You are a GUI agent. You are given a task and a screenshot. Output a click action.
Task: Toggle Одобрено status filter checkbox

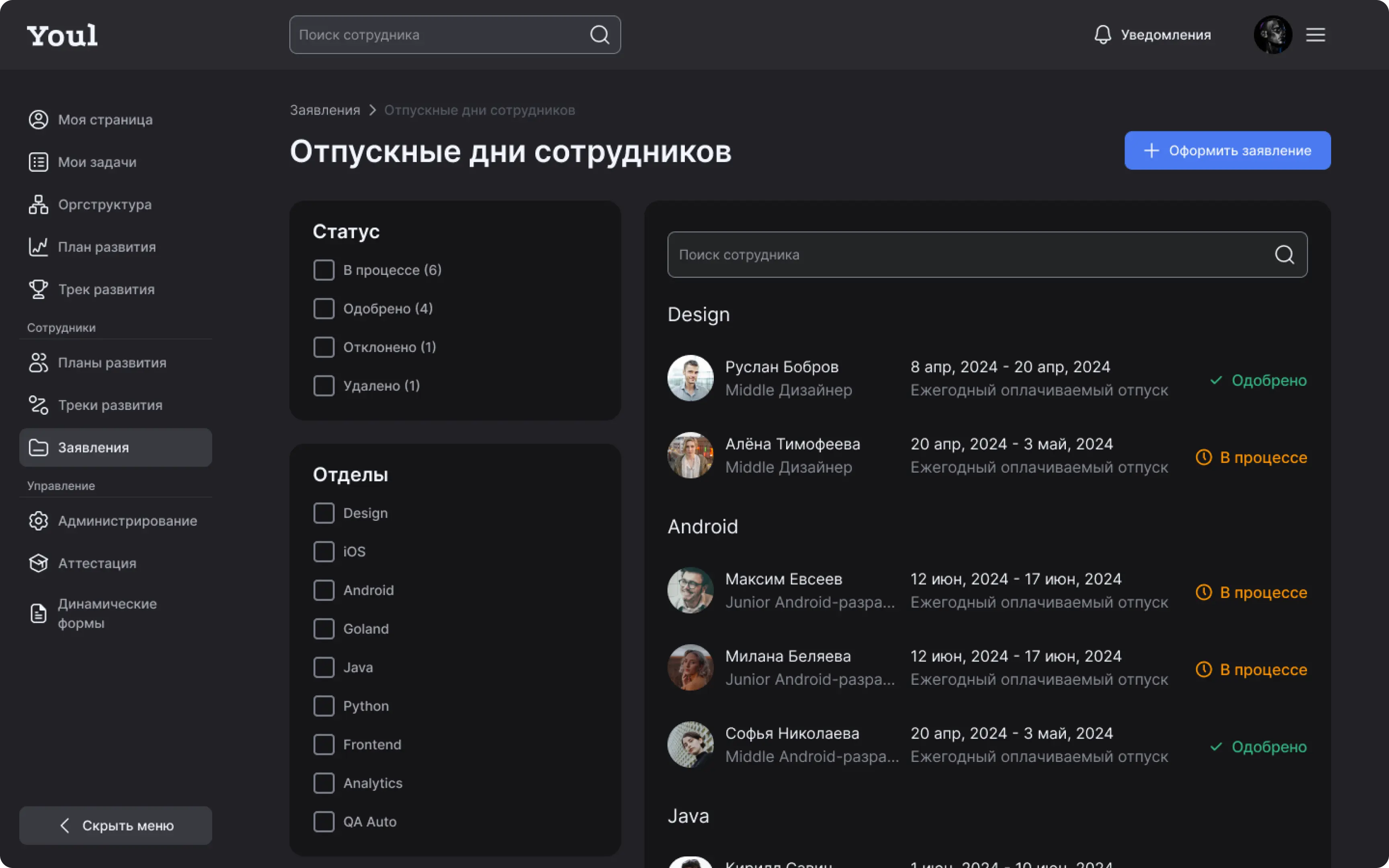323,308
